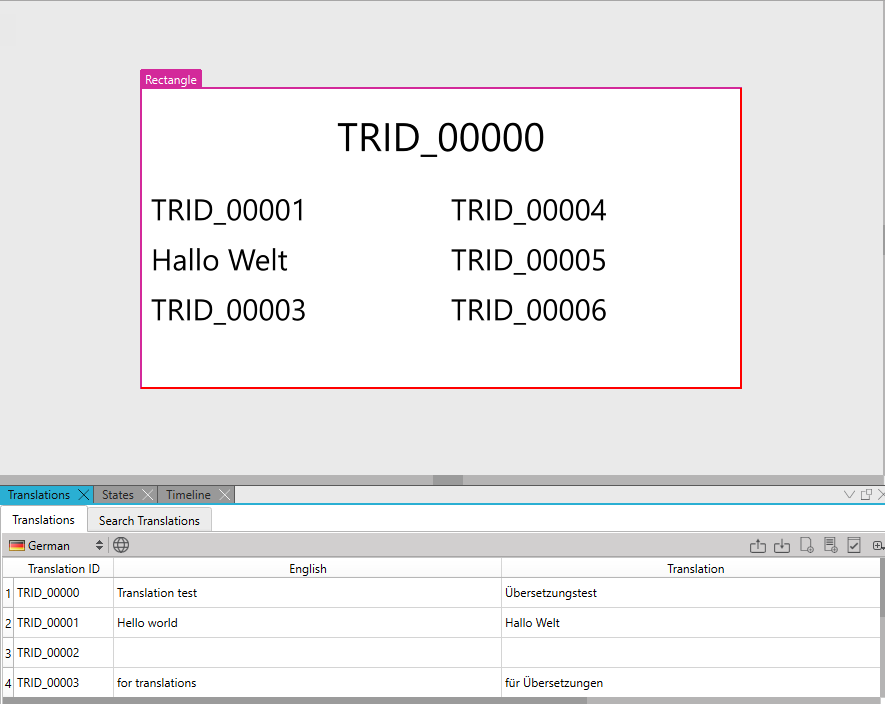The width and height of the screenshot is (885, 704).
Task: Toggle the checkmark validation button
Action: tap(854, 546)
